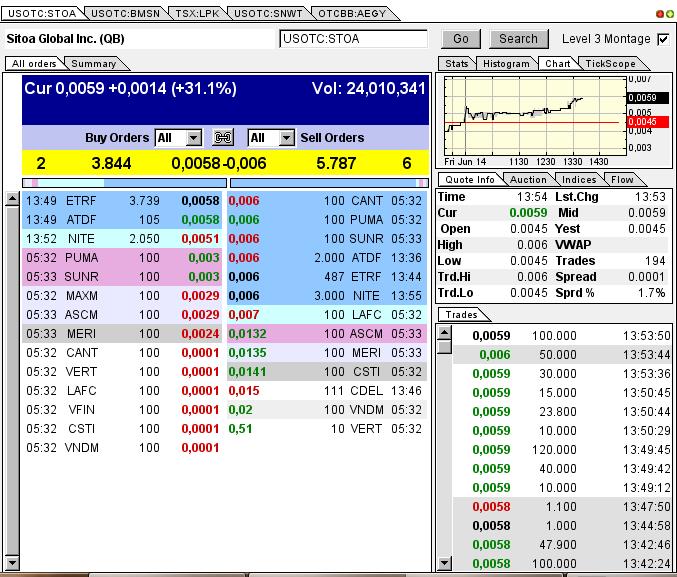The image size is (677, 577).
Task: Open the Buy Orders filter dropdown
Action: 193,138
